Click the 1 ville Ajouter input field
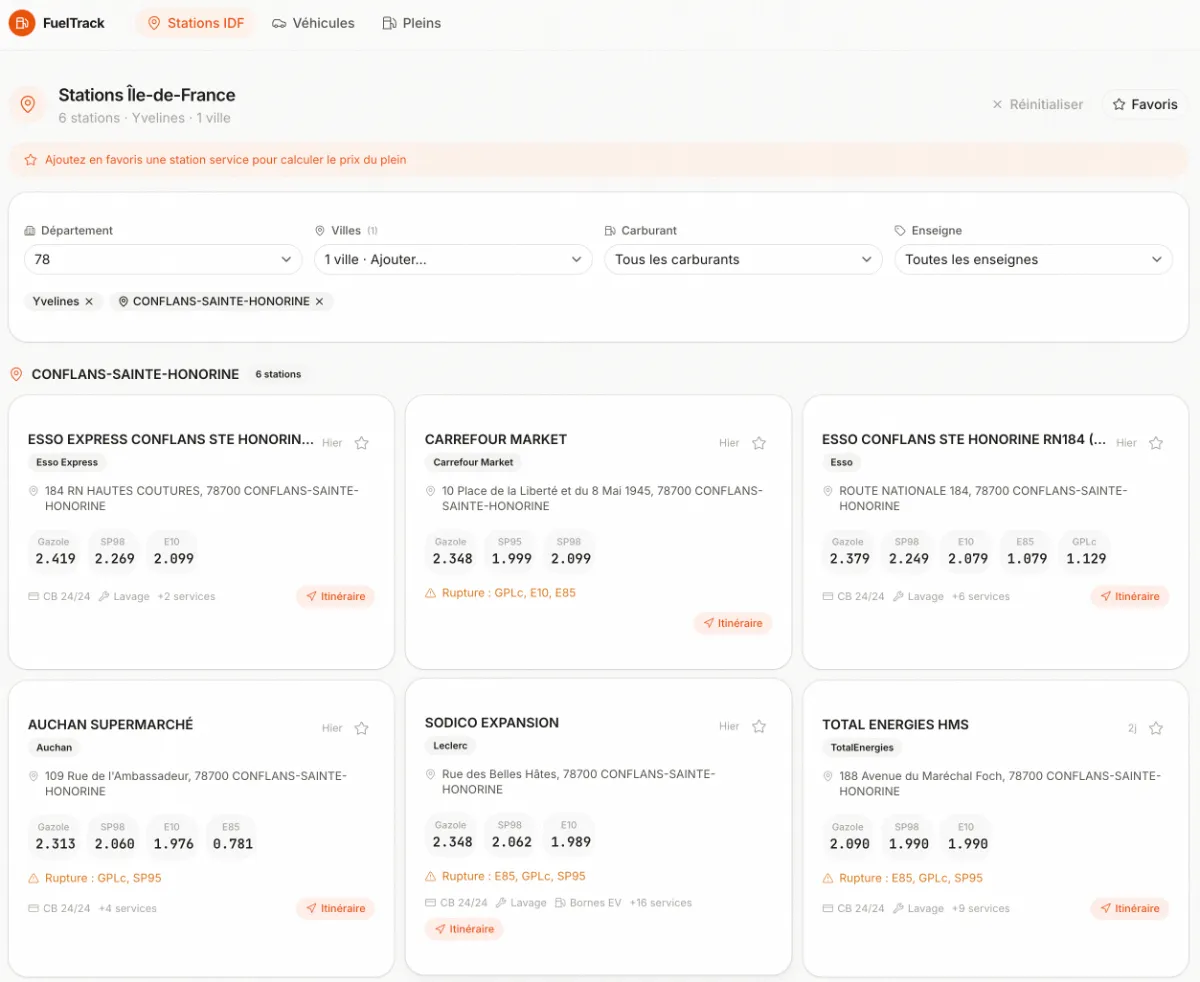 (x=452, y=259)
